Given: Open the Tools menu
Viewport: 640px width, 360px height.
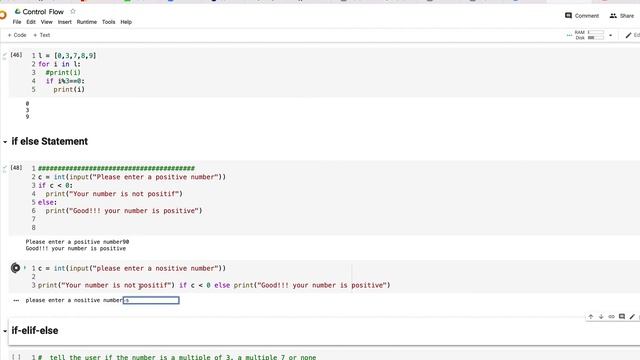Looking at the screenshot, I should click(x=109, y=22).
